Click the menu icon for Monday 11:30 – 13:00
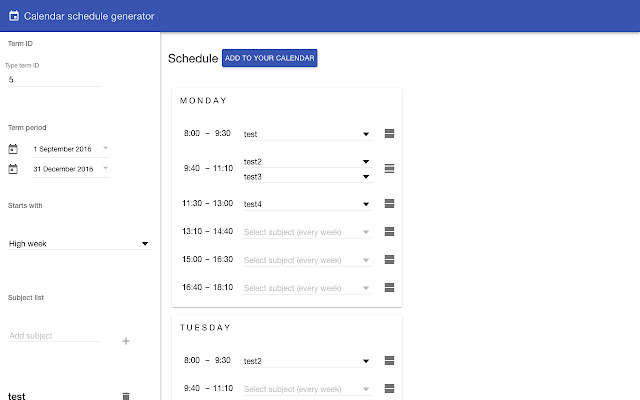This screenshot has height=400, width=640. pyautogui.click(x=389, y=203)
